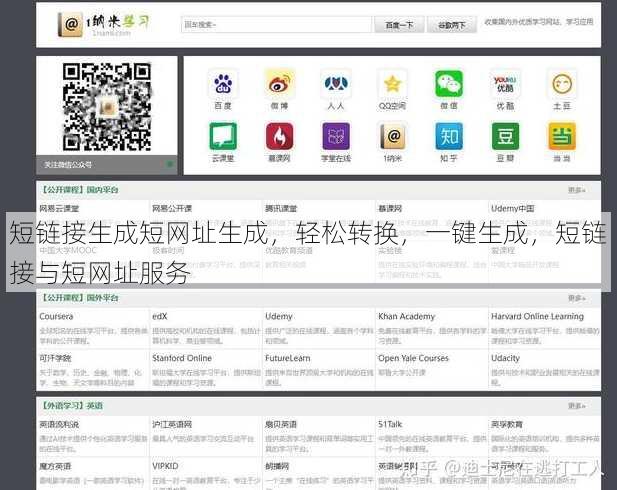Open the 知乎 Zhihu icon
This screenshot has width=617, height=490.
449,136
